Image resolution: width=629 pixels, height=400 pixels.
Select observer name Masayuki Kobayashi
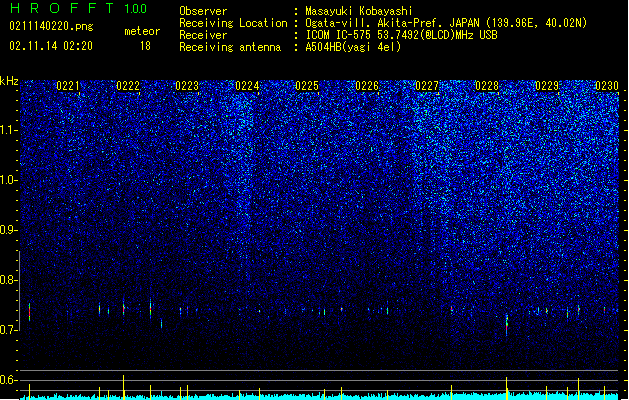pos(359,11)
